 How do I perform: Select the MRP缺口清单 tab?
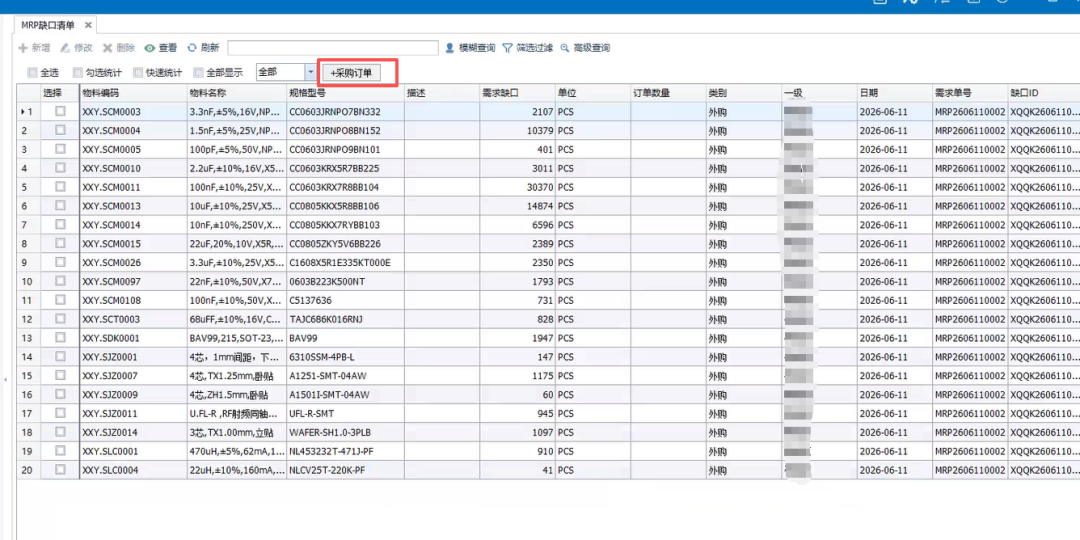(48, 25)
